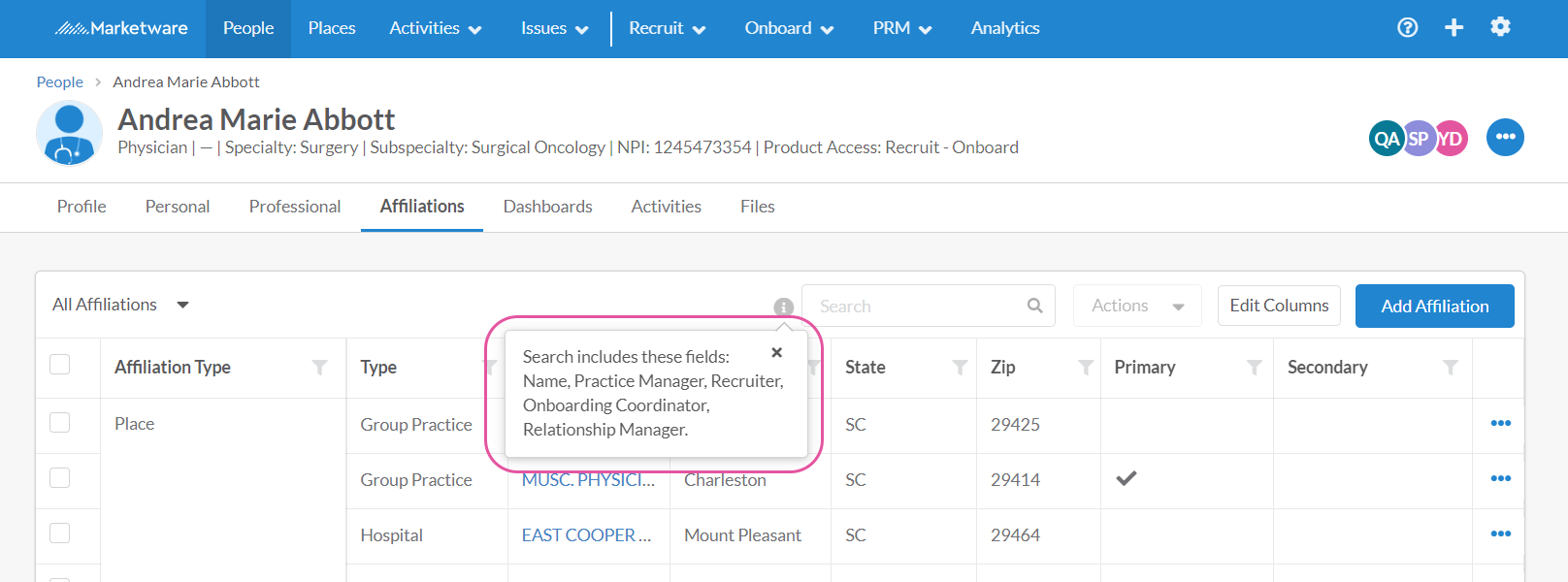Switch to the Personal tab
Screen dimensions: 1568x582
point(178,207)
